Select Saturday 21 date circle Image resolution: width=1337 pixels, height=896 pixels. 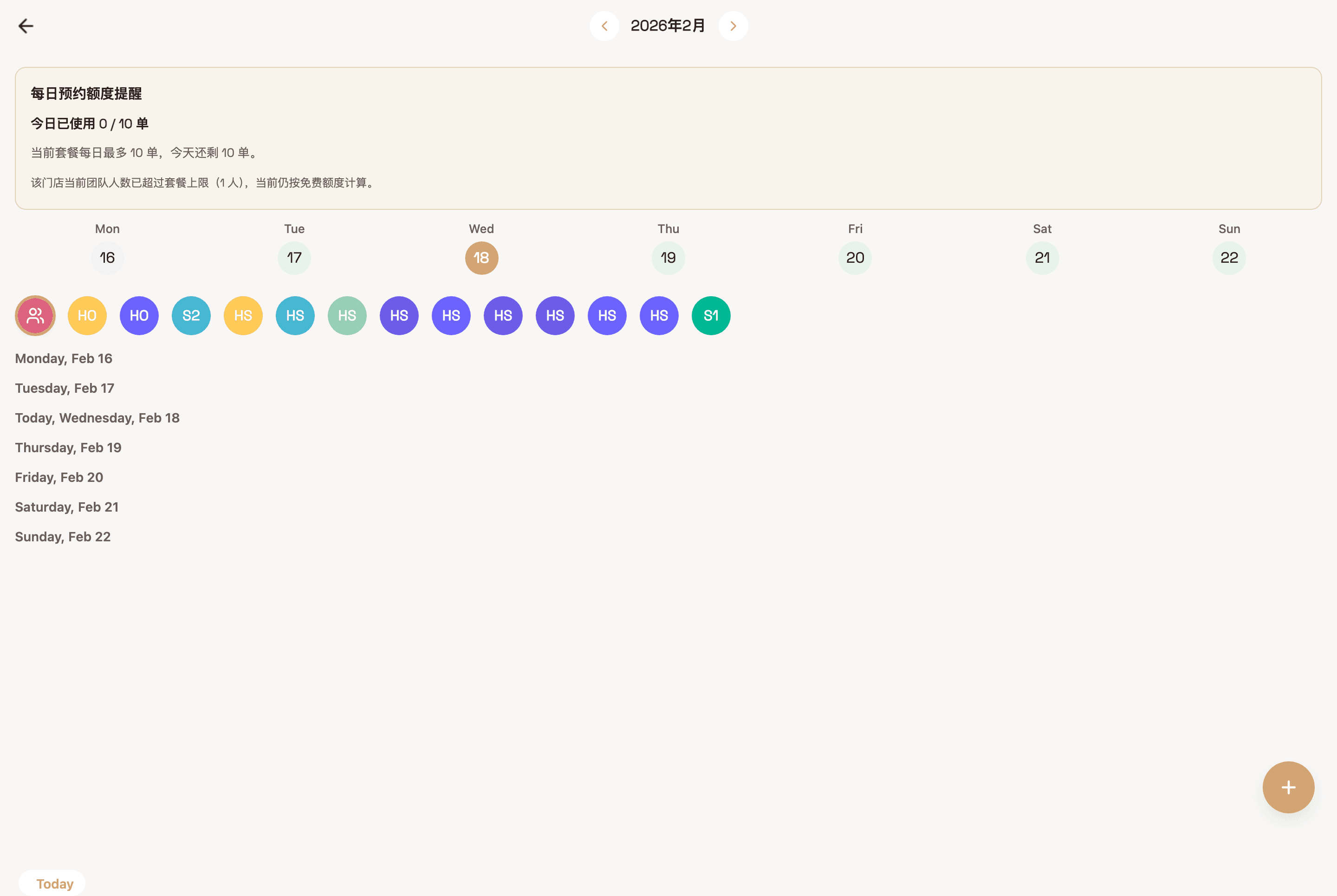(x=1042, y=258)
